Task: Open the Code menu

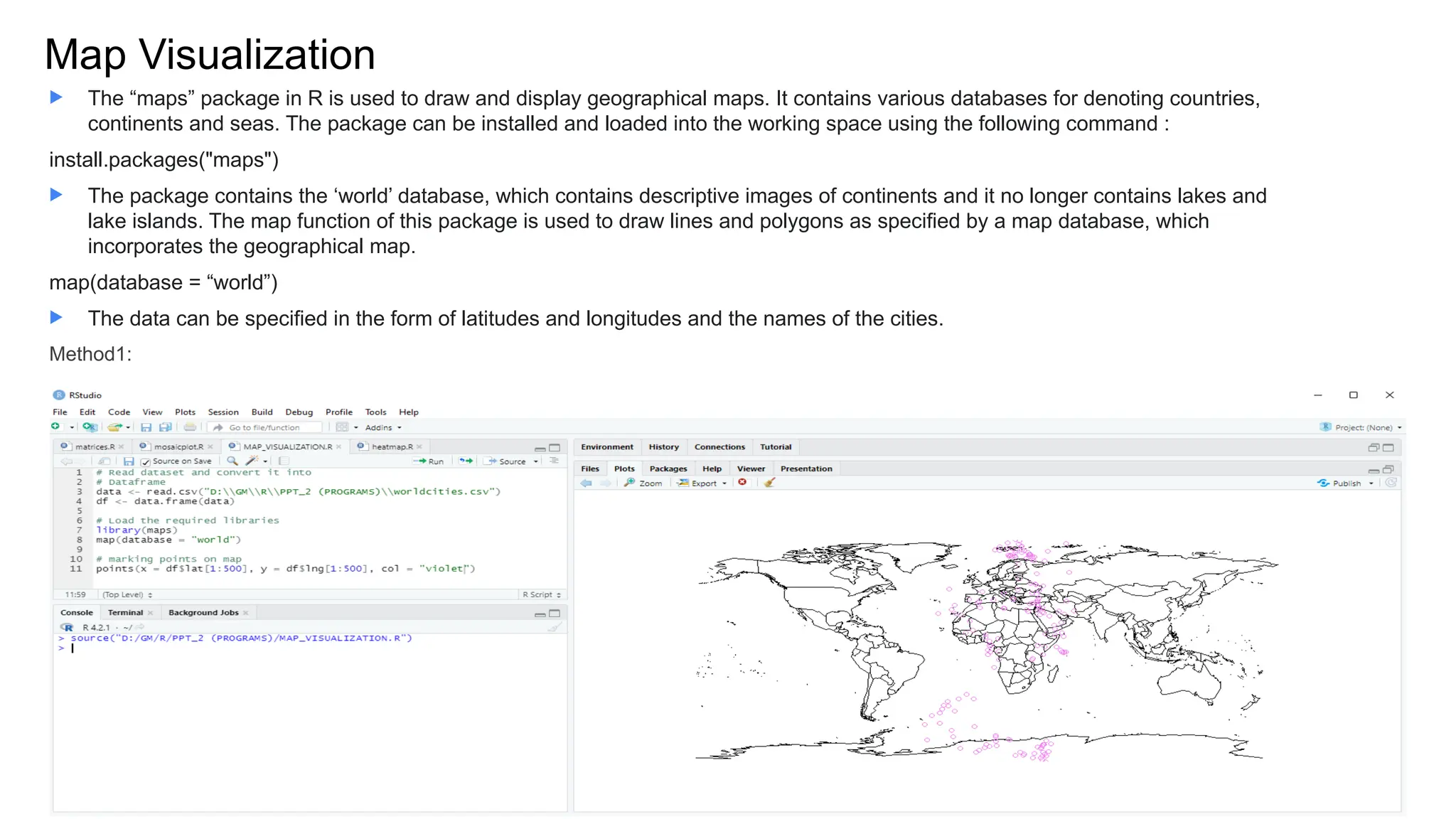Action: [119, 412]
